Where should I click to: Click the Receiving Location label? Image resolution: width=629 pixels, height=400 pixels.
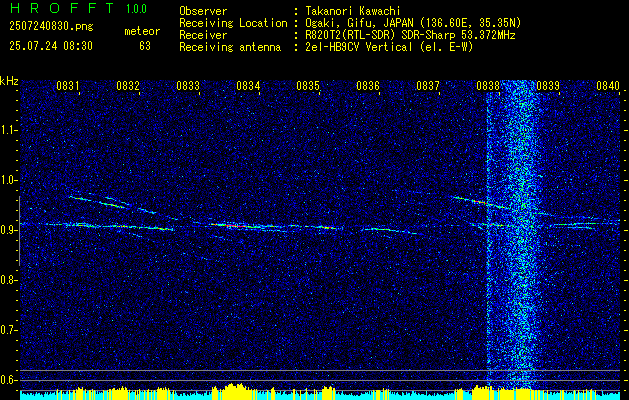pyautogui.click(x=233, y=23)
